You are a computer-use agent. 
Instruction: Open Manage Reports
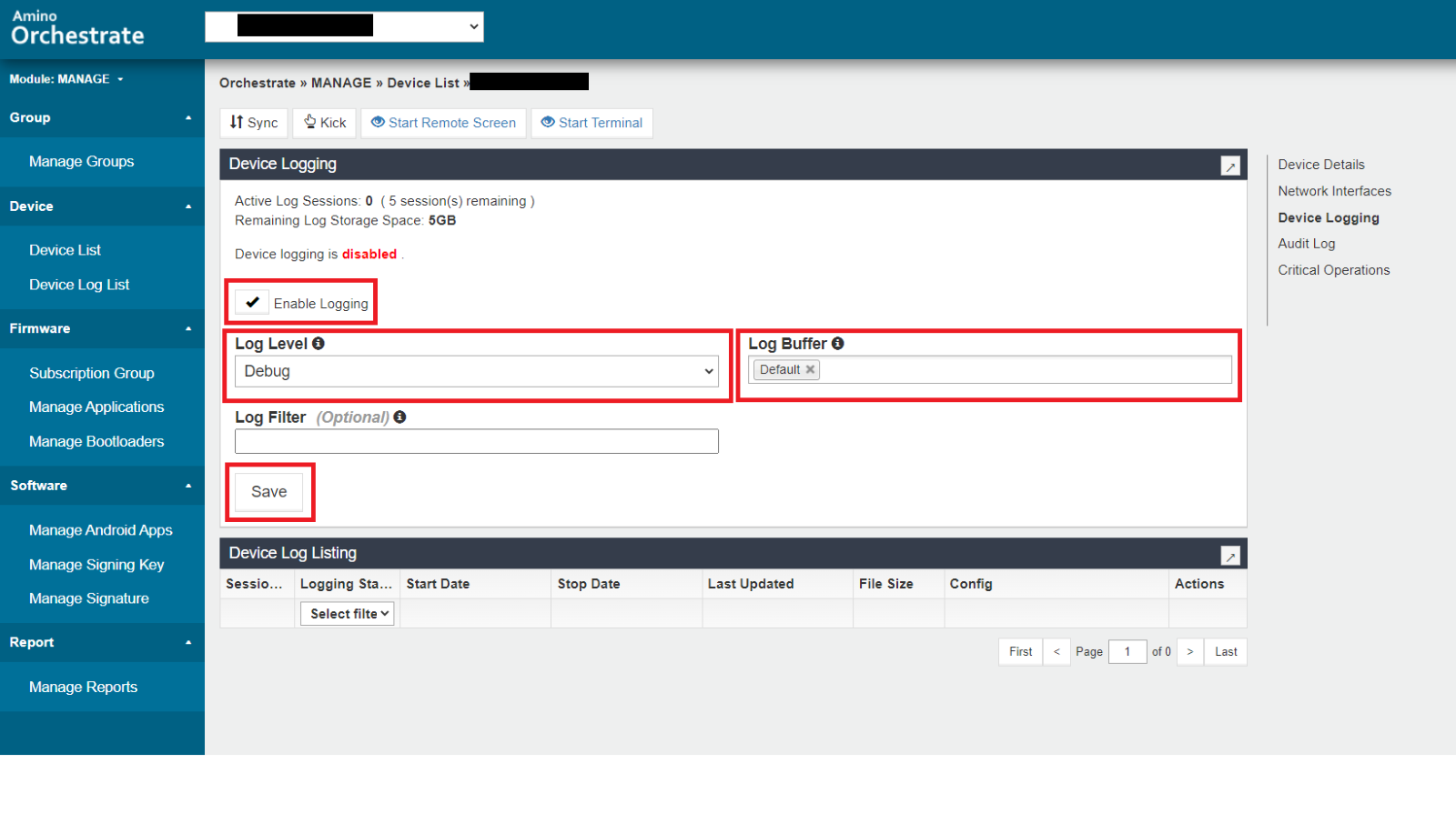pos(83,687)
